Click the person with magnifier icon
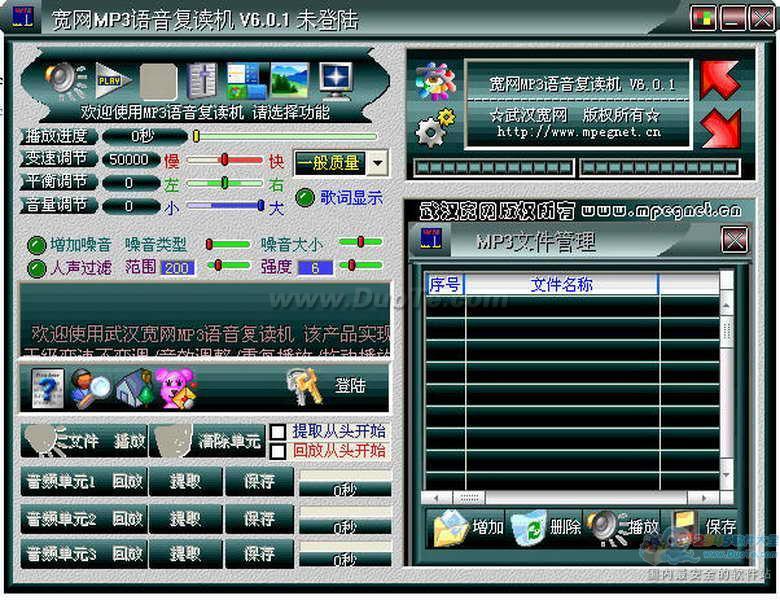This screenshot has height=600, width=780. 91,389
